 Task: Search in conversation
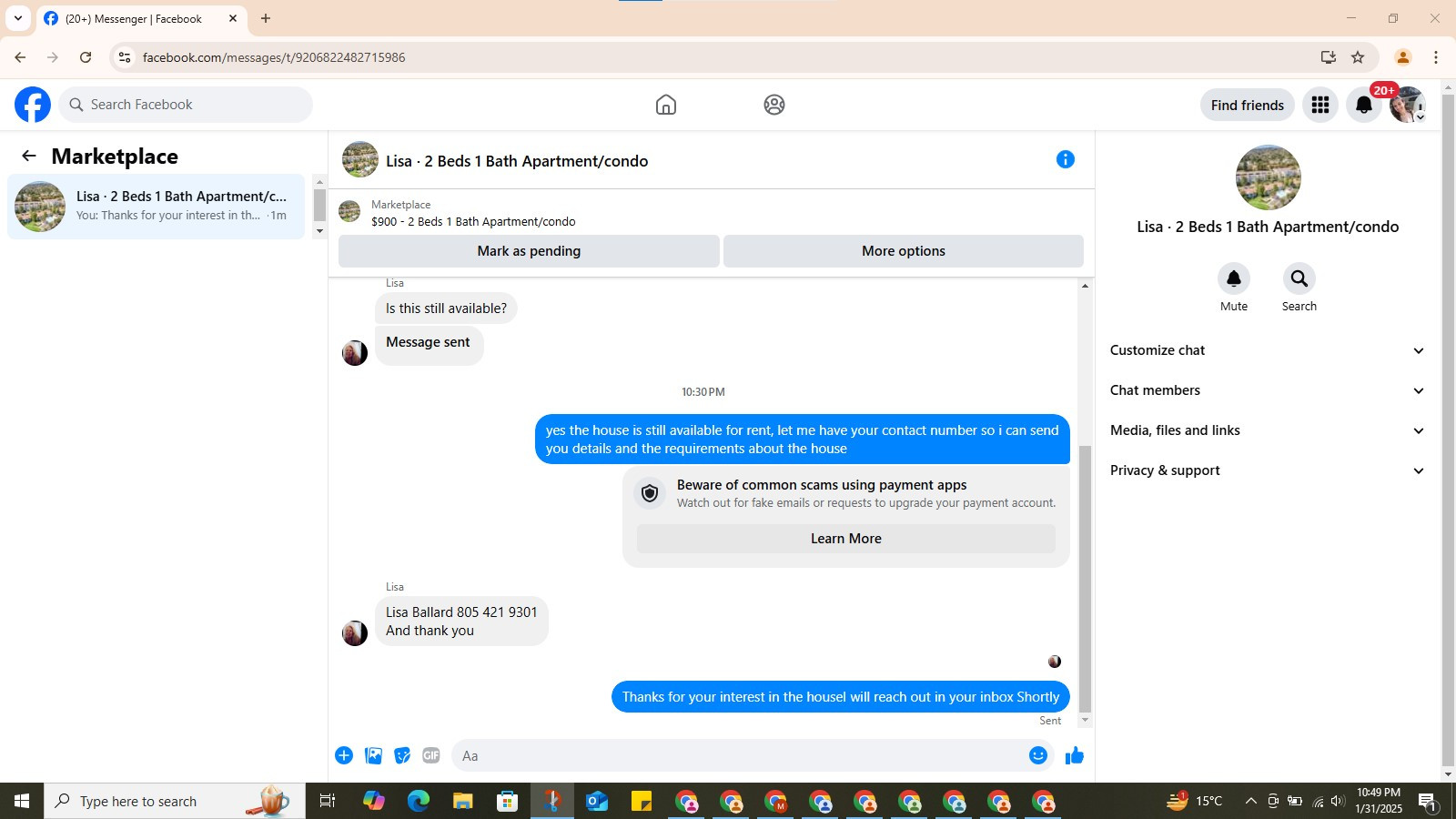[1299, 278]
